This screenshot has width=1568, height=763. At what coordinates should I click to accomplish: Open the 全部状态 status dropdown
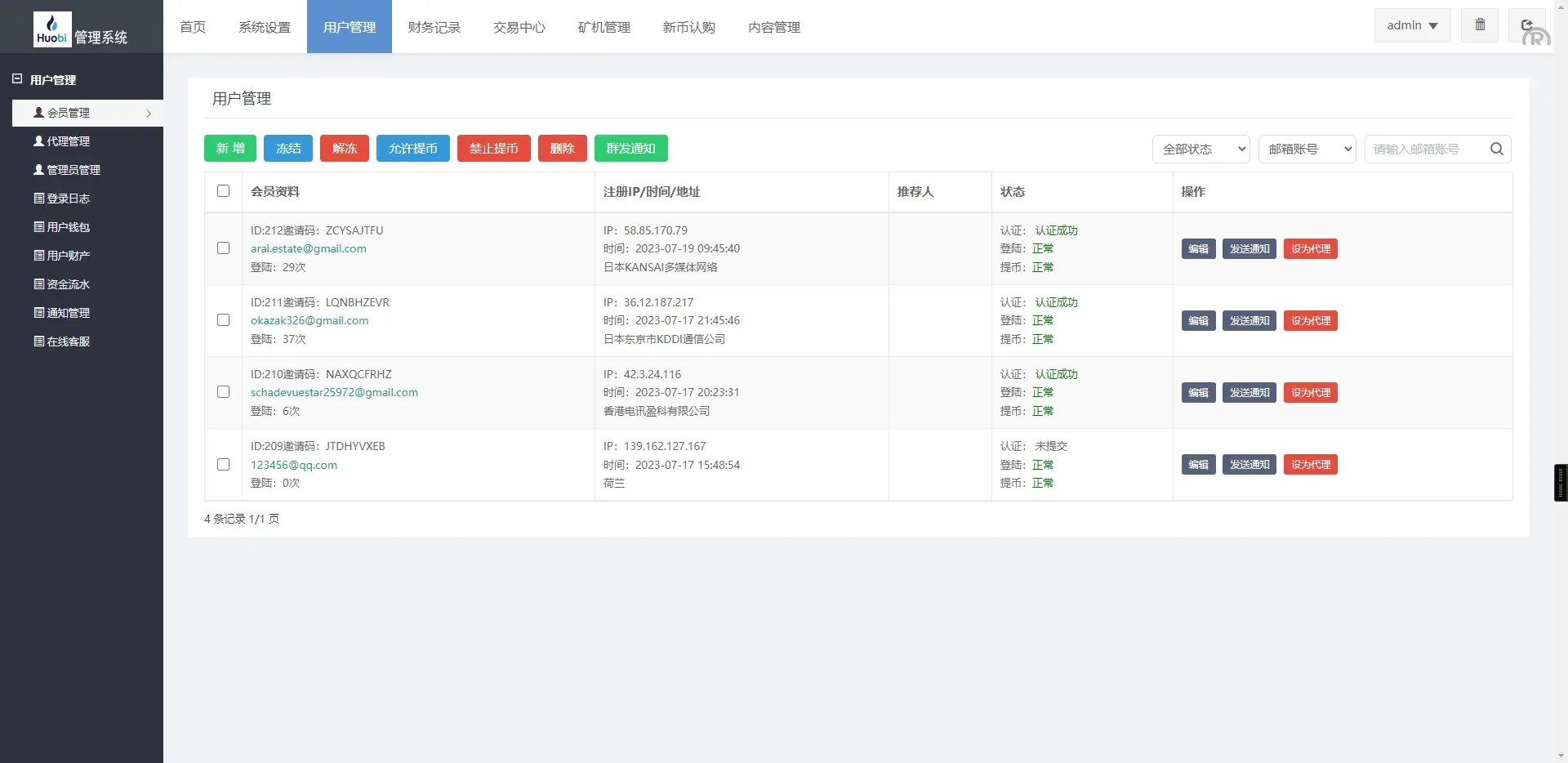[x=1200, y=149]
